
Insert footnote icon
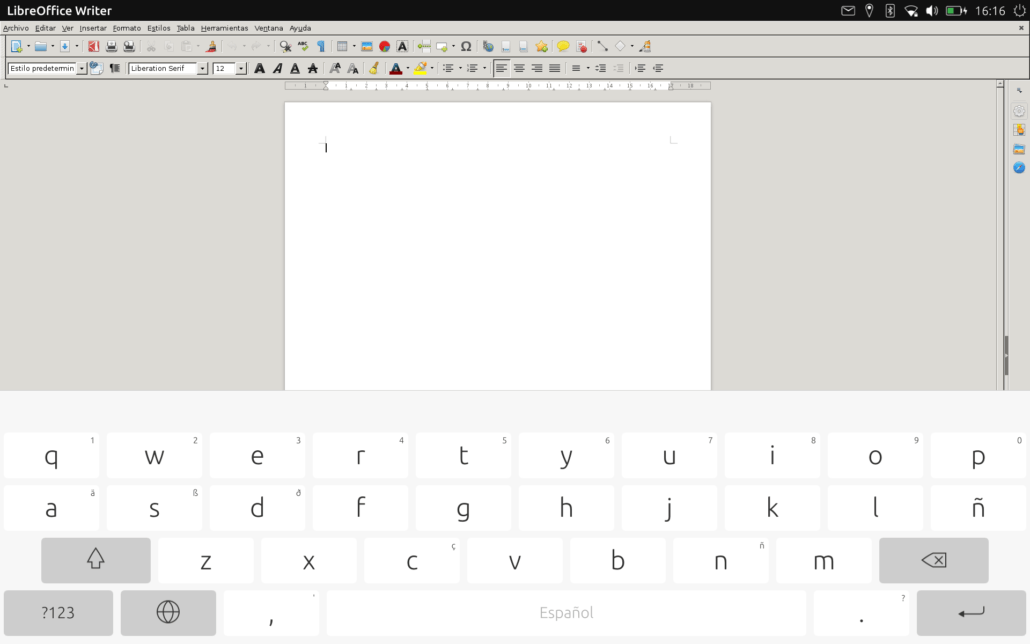pyautogui.click(x=506, y=46)
